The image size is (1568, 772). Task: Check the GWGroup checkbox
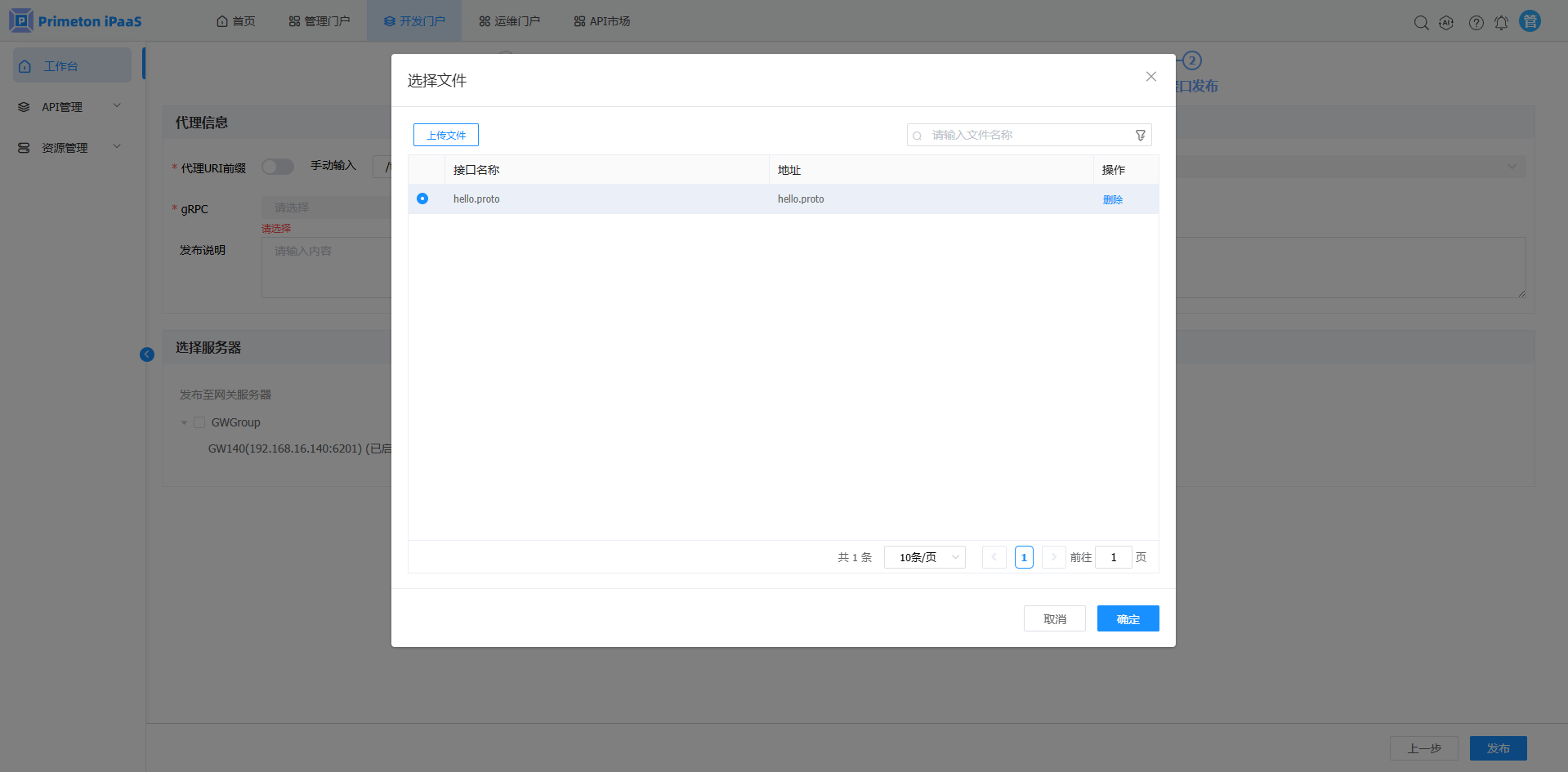click(199, 422)
